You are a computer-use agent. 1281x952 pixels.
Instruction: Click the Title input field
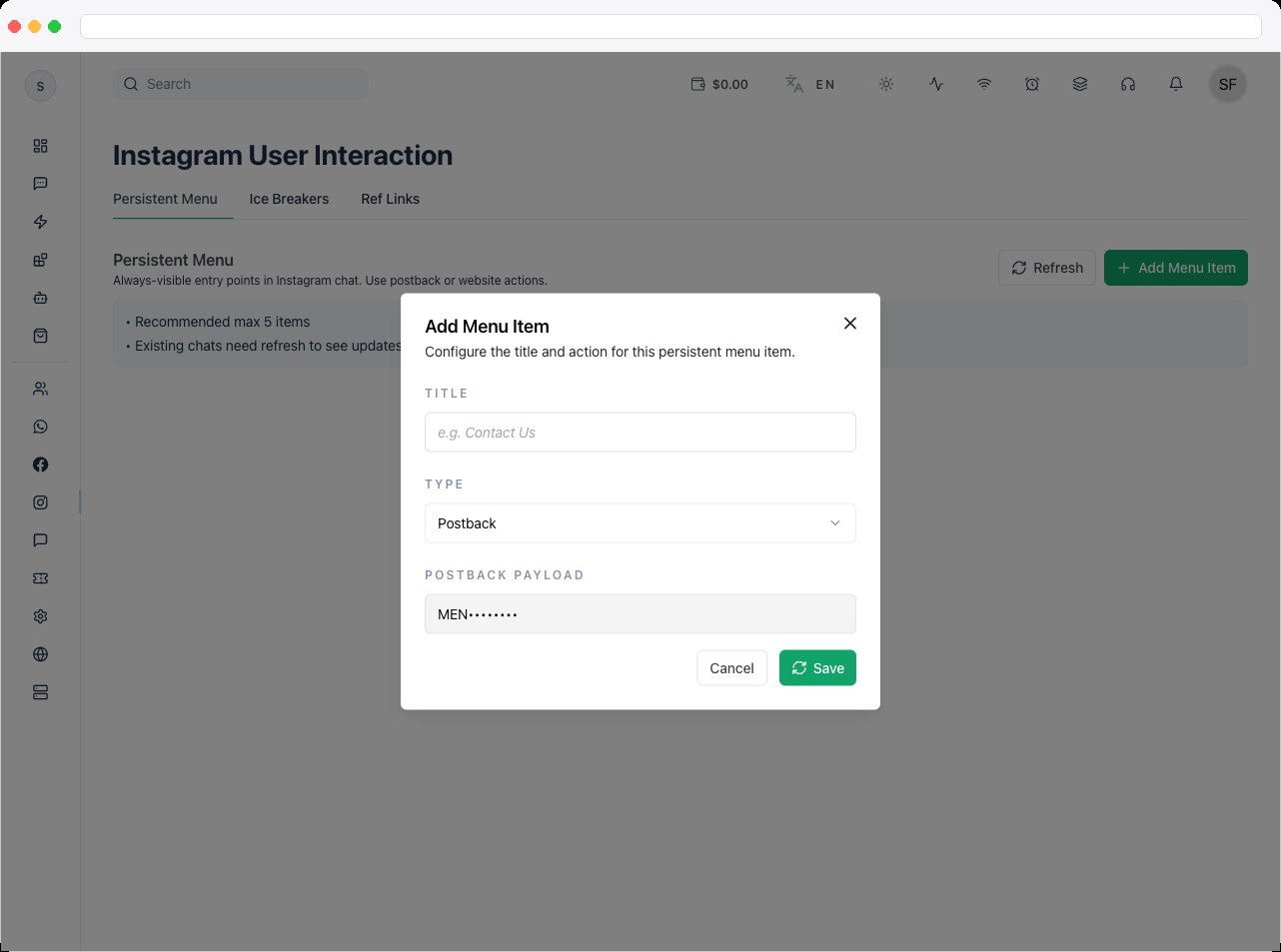[x=640, y=433]
